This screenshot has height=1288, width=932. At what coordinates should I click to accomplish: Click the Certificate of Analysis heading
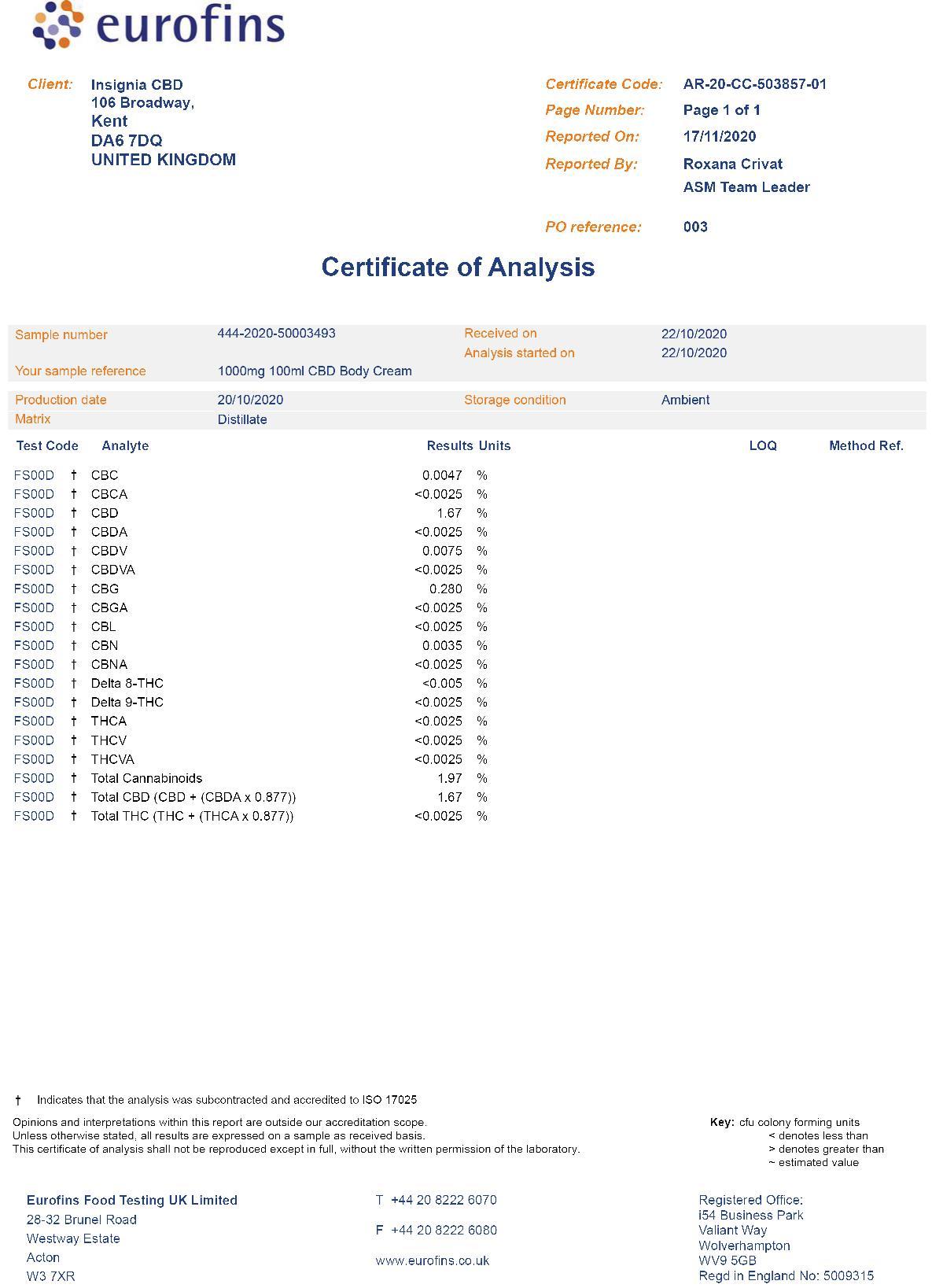point(458,267)
